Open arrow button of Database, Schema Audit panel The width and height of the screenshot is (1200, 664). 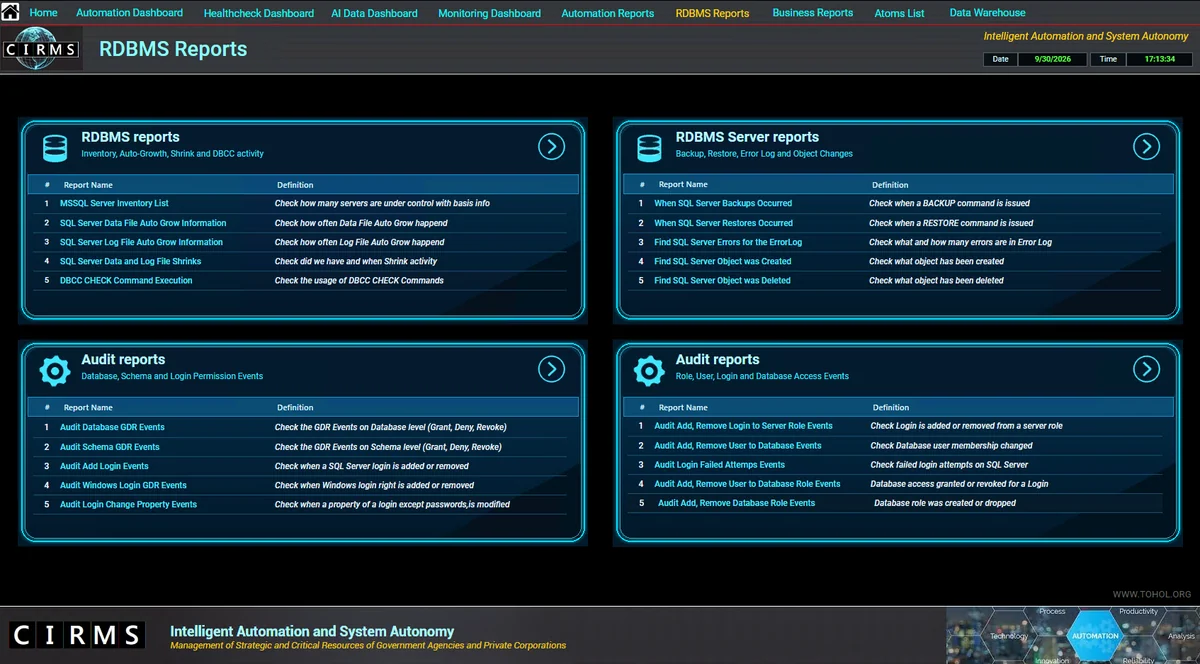click(551, 369)
